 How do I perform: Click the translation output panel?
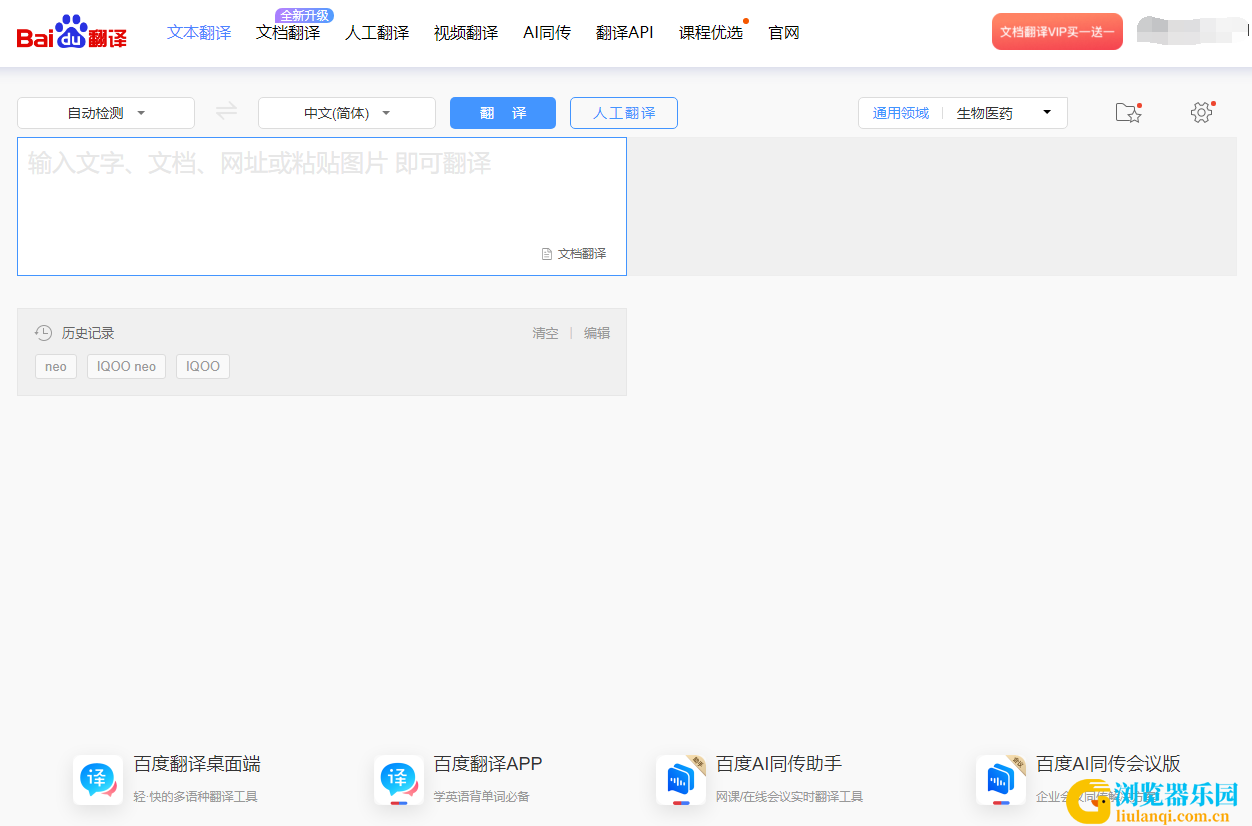932,206
